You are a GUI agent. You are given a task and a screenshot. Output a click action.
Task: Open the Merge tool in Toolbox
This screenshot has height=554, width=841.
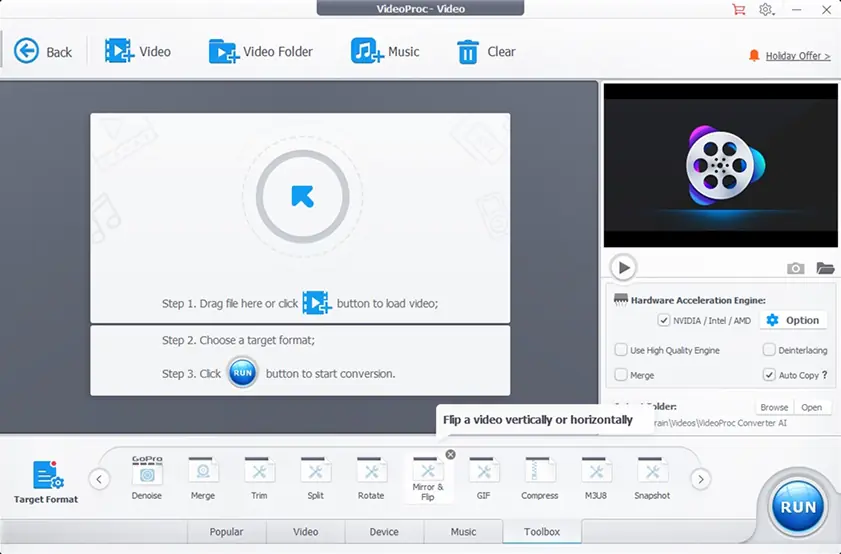point(203,478)
